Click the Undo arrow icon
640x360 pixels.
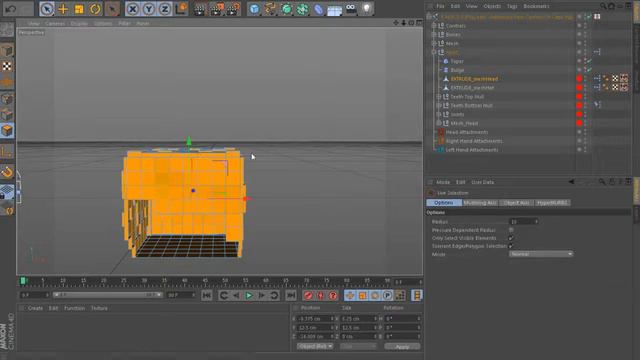click(x=11, y=9)
